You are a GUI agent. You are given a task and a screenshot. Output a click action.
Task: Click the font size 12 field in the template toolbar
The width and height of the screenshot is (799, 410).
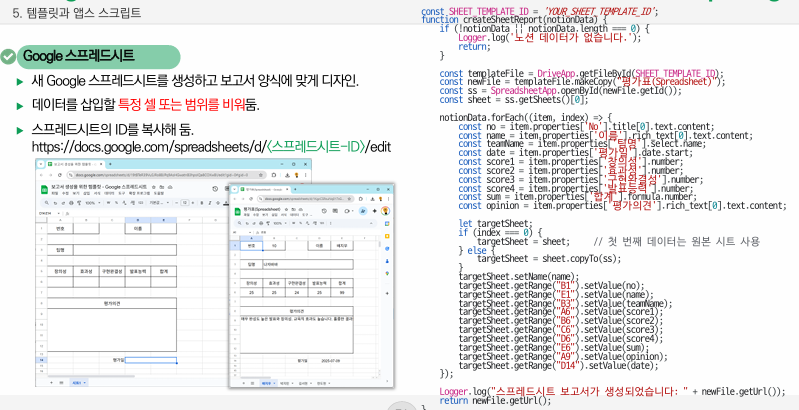coord(184,203)
